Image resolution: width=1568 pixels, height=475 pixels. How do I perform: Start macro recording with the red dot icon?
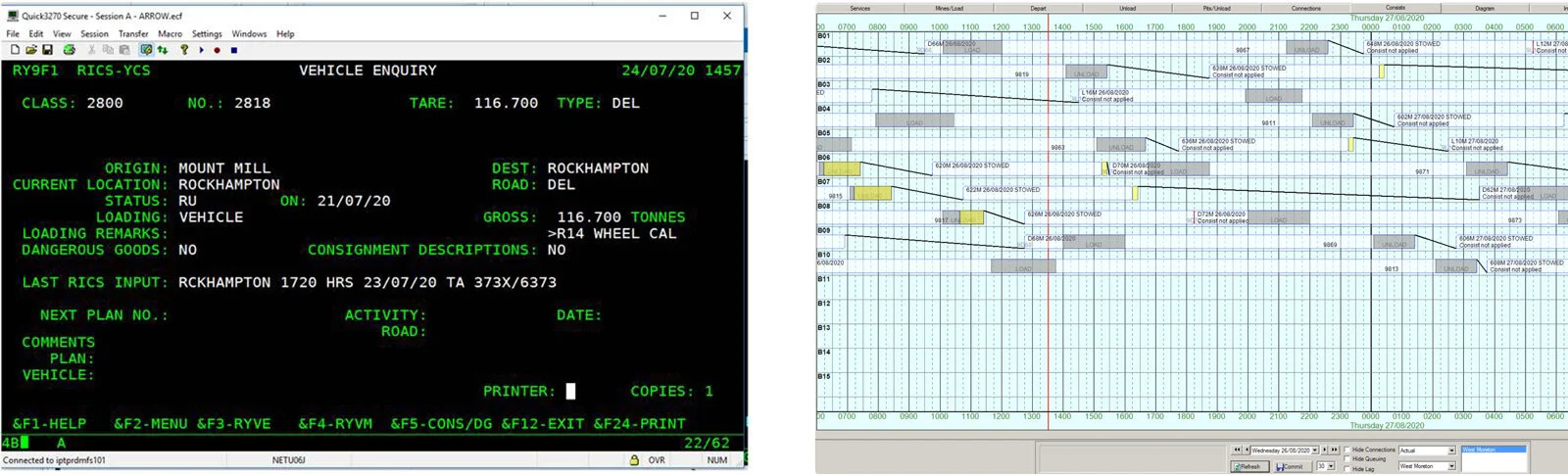(x=218, y=50)
